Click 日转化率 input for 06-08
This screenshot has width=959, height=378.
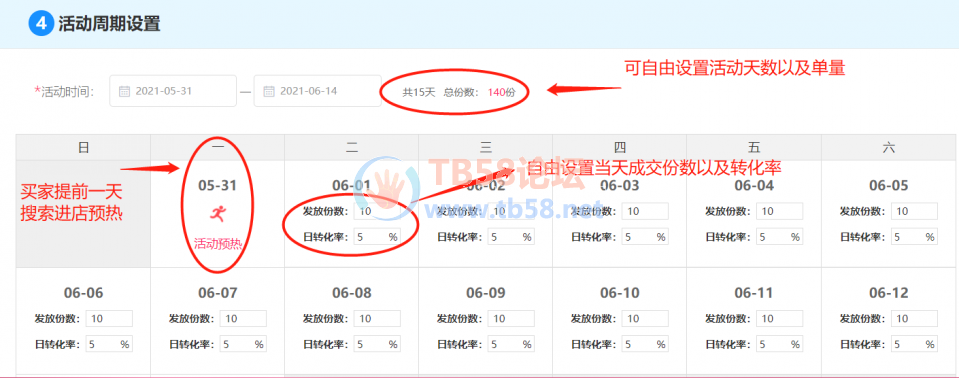pos(377,344)
